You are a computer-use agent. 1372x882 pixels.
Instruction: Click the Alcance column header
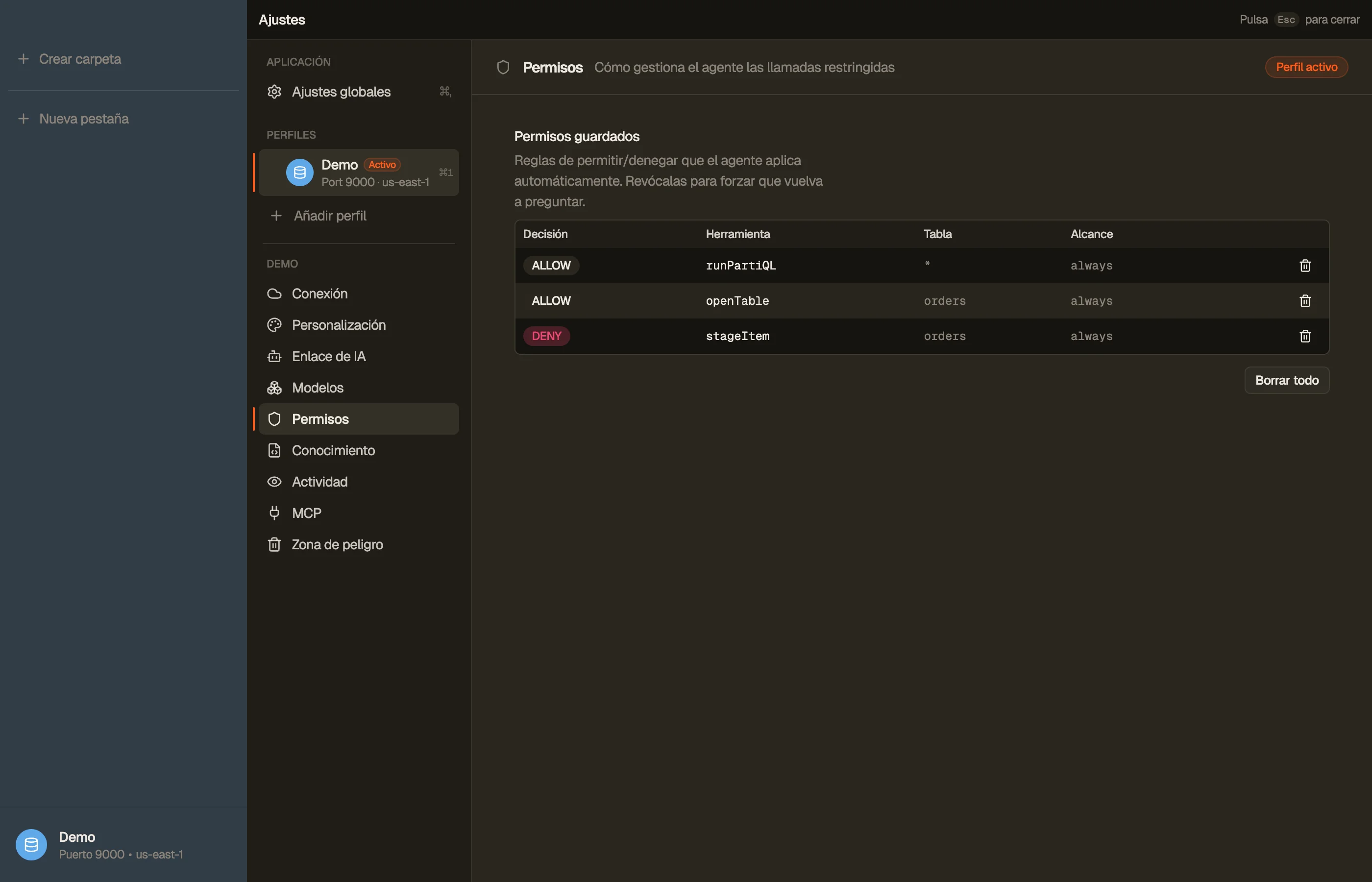point(1091,234)
